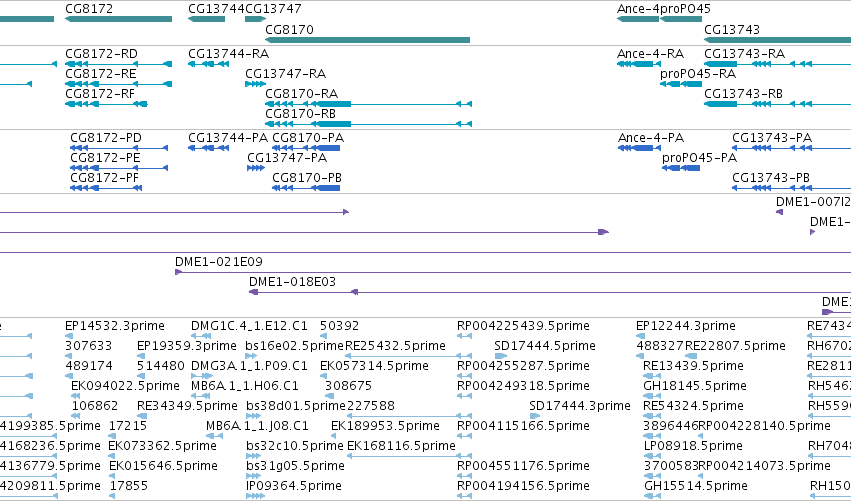Click EST RE54324.5prime
851x501 pixels.
tap(693, 406)
